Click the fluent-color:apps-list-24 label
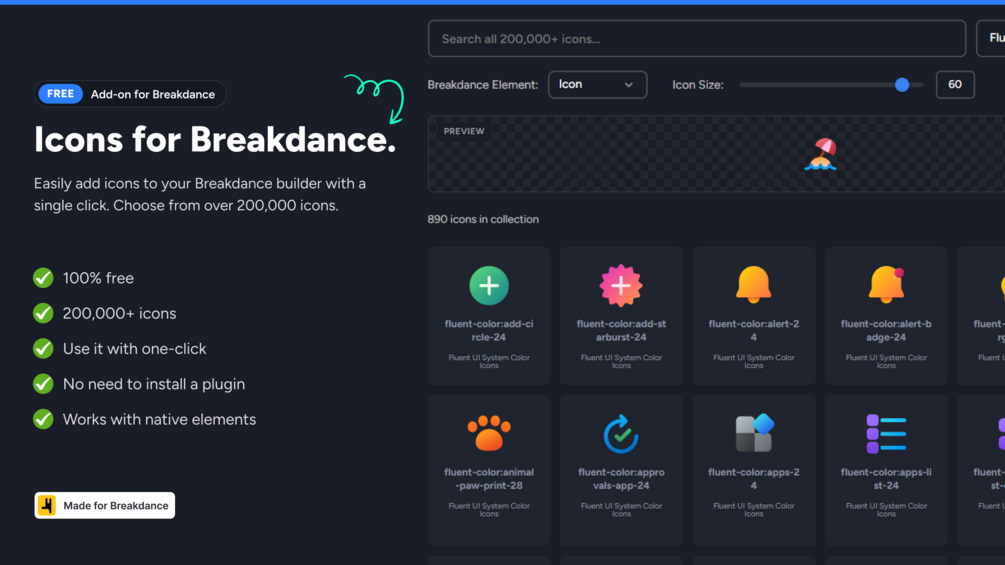This screenshot has height=565, width=1005. coord(886,479)
